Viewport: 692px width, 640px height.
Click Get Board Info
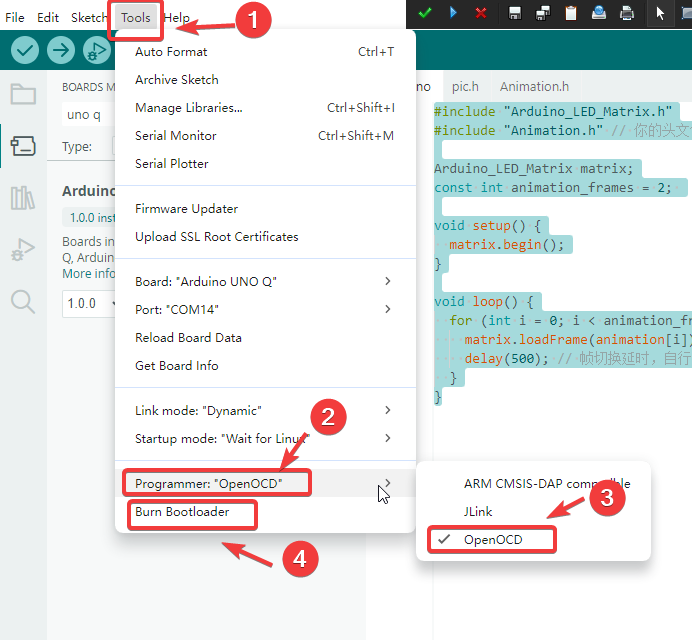click(265, 365)
